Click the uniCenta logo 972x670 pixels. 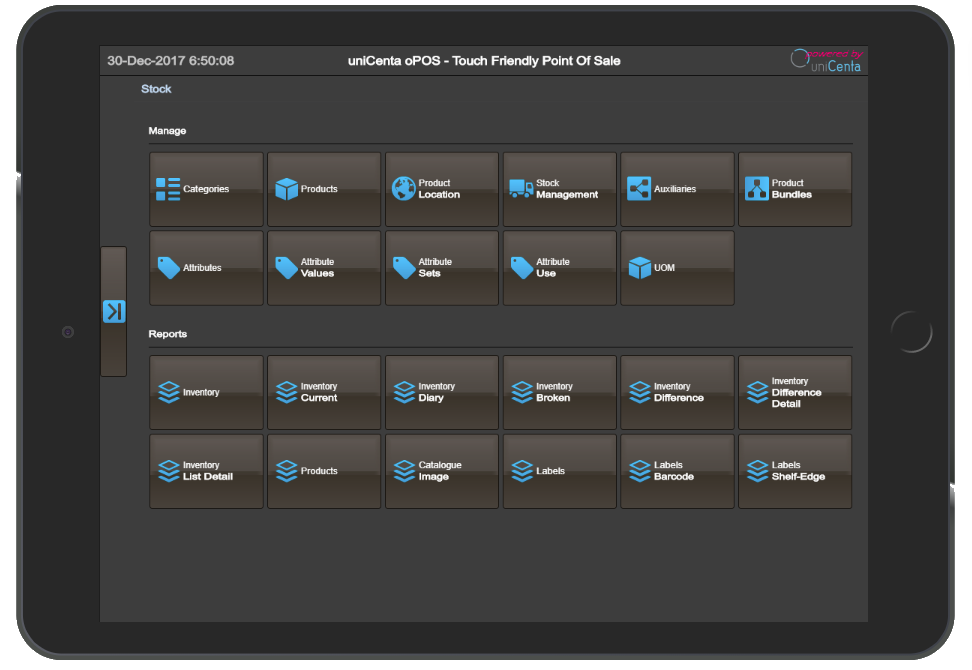tap(826, 61)
